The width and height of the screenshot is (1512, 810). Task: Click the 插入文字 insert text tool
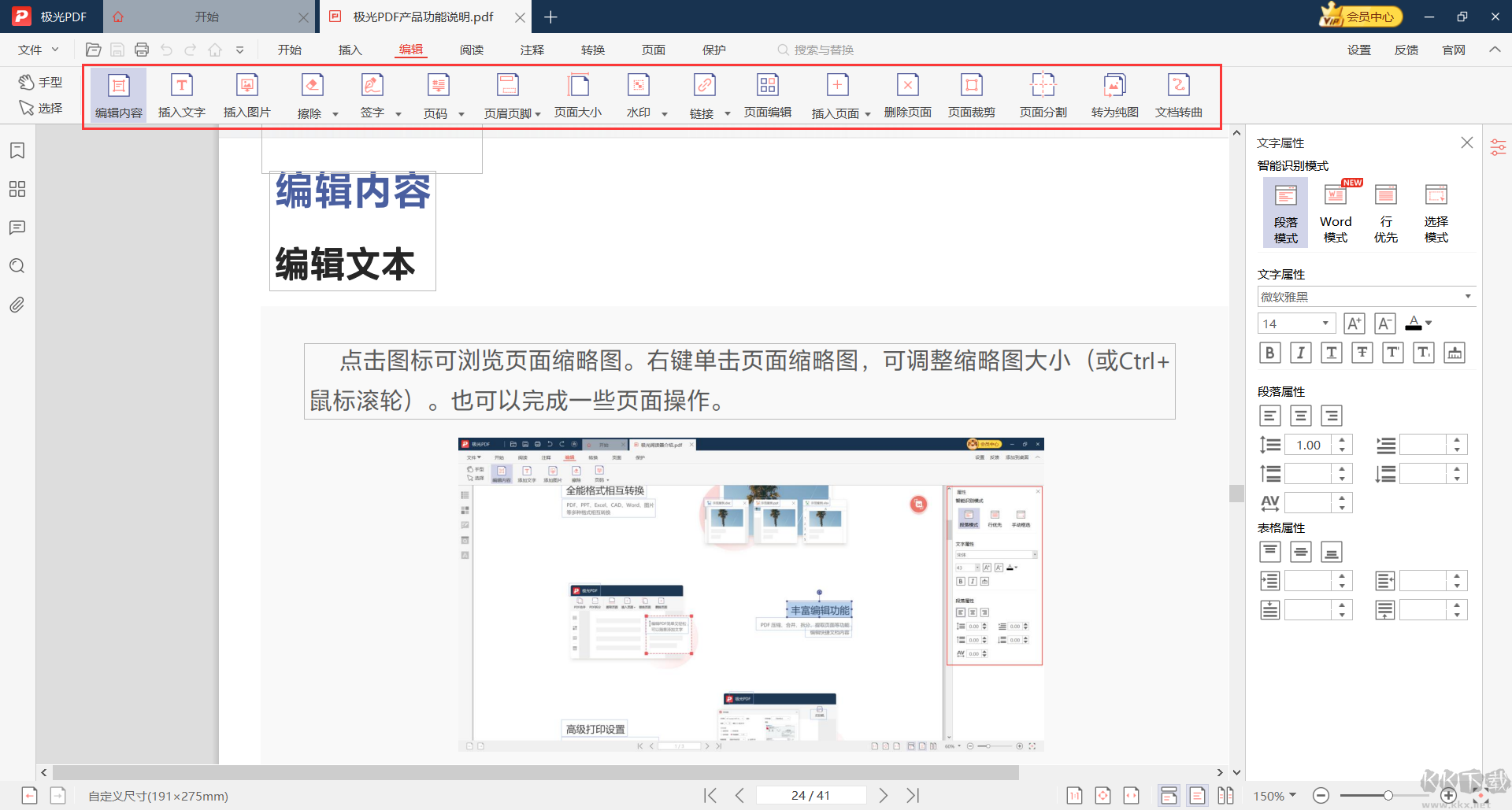click(x=182, y=95)
